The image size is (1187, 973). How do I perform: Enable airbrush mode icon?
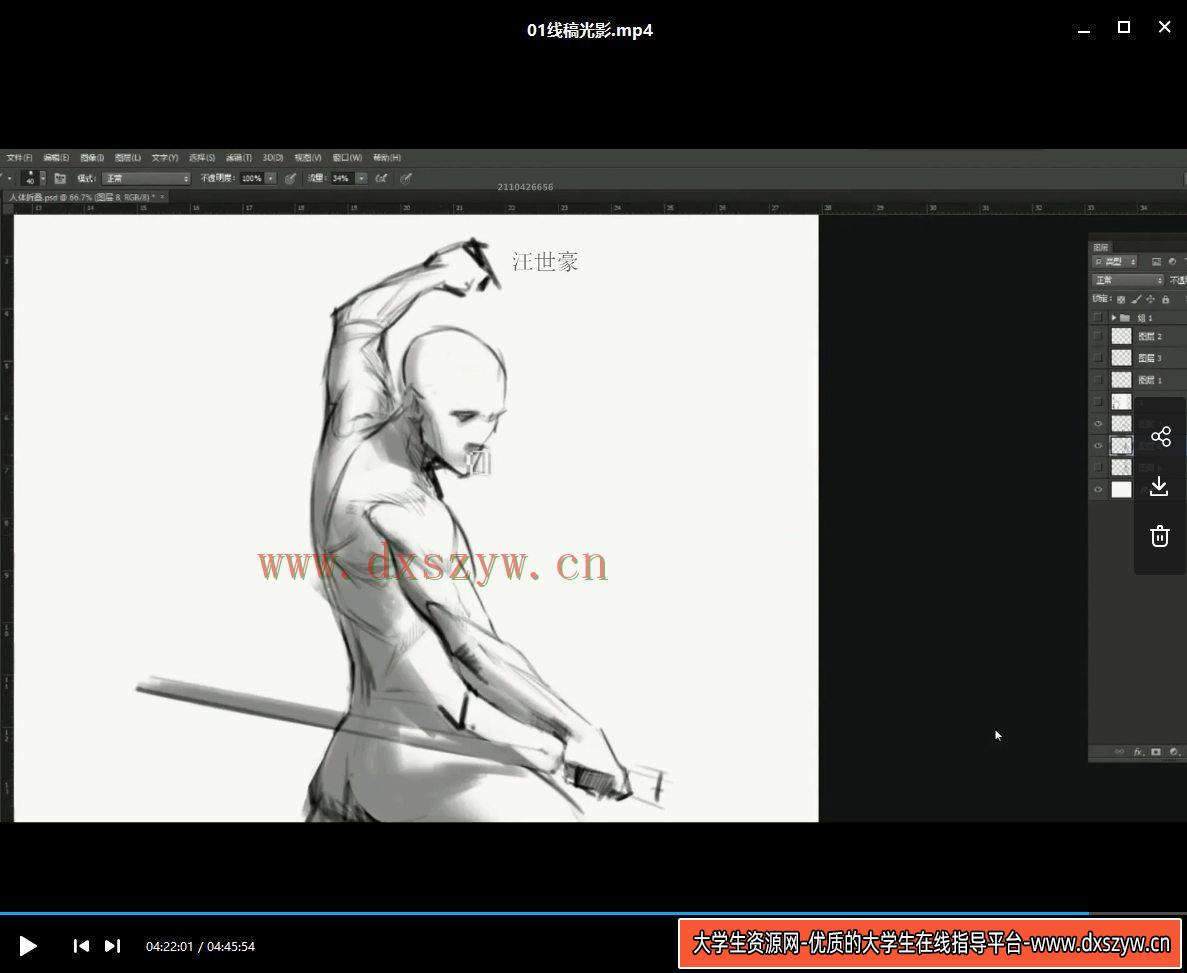pos(381,179)
